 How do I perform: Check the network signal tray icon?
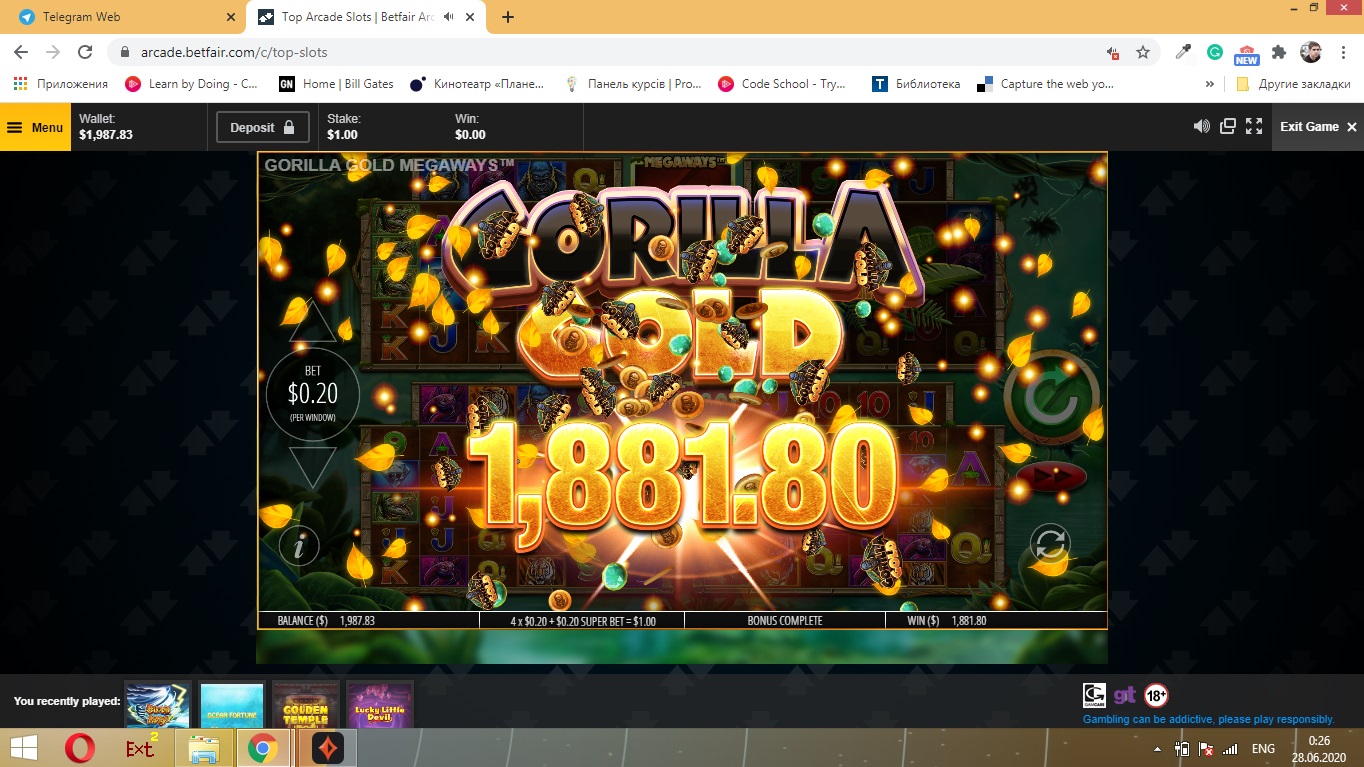point(1230,749)
